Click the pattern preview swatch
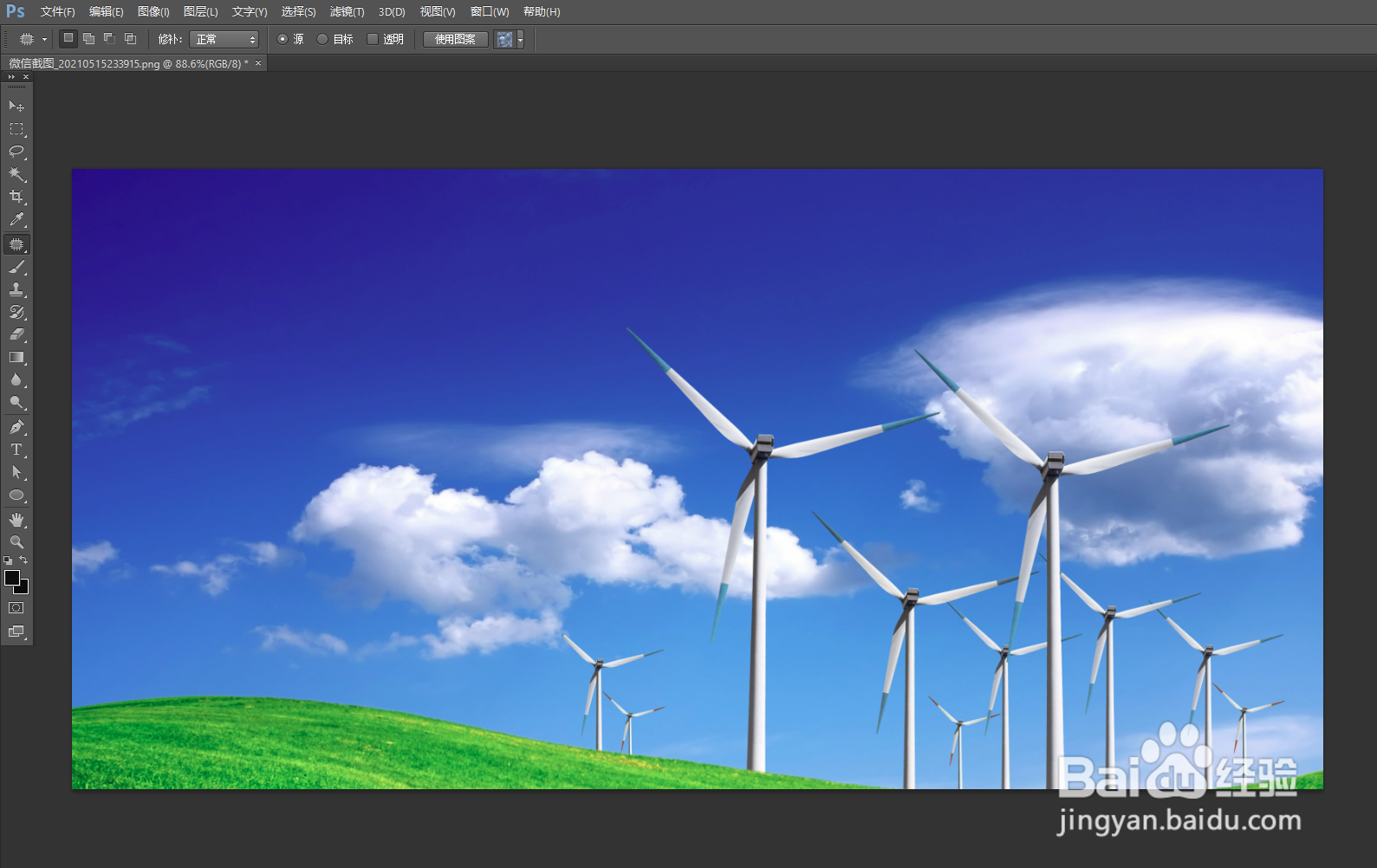 click(x=504, y=39)
